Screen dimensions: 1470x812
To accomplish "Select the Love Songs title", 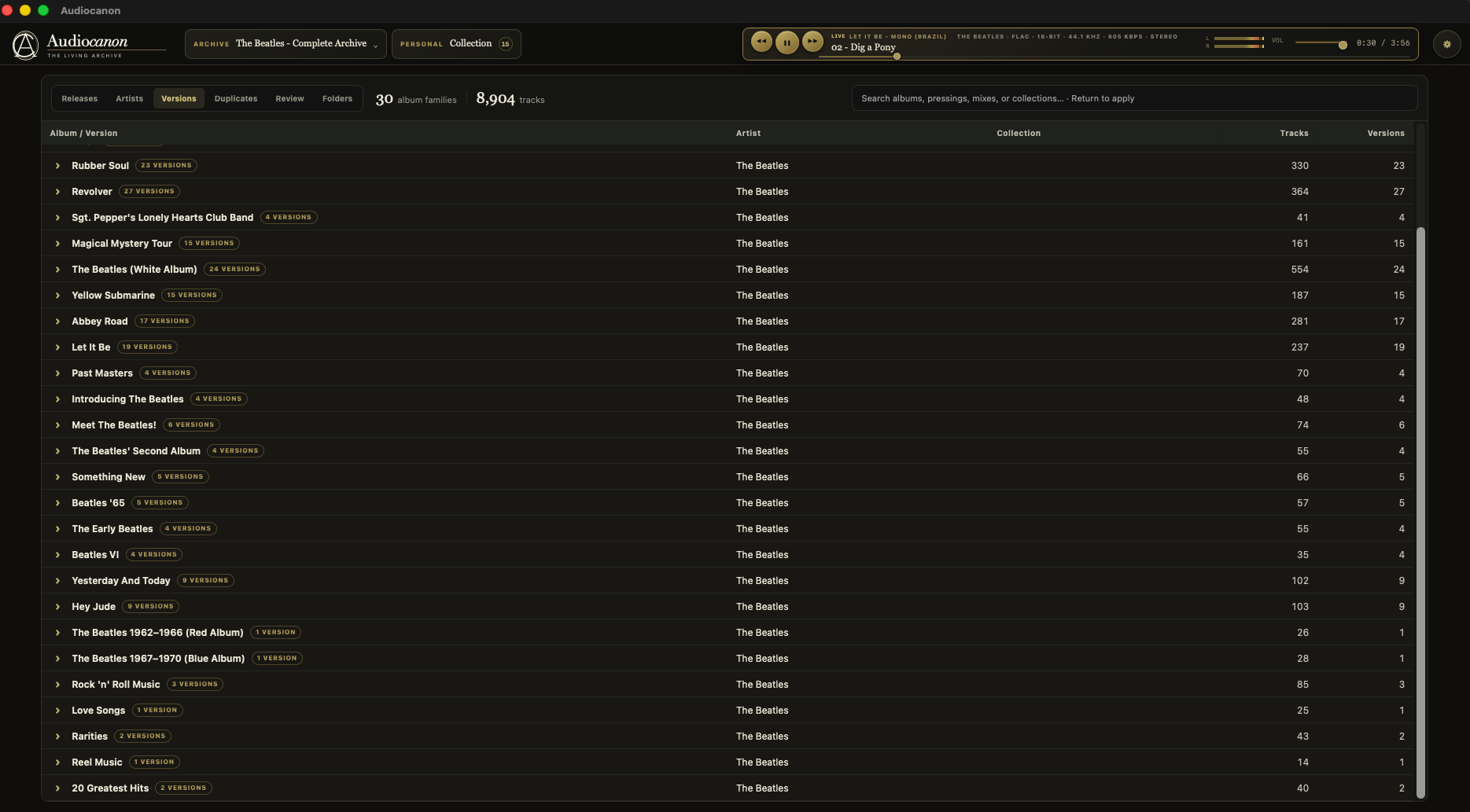I will (x=98, y=711).
